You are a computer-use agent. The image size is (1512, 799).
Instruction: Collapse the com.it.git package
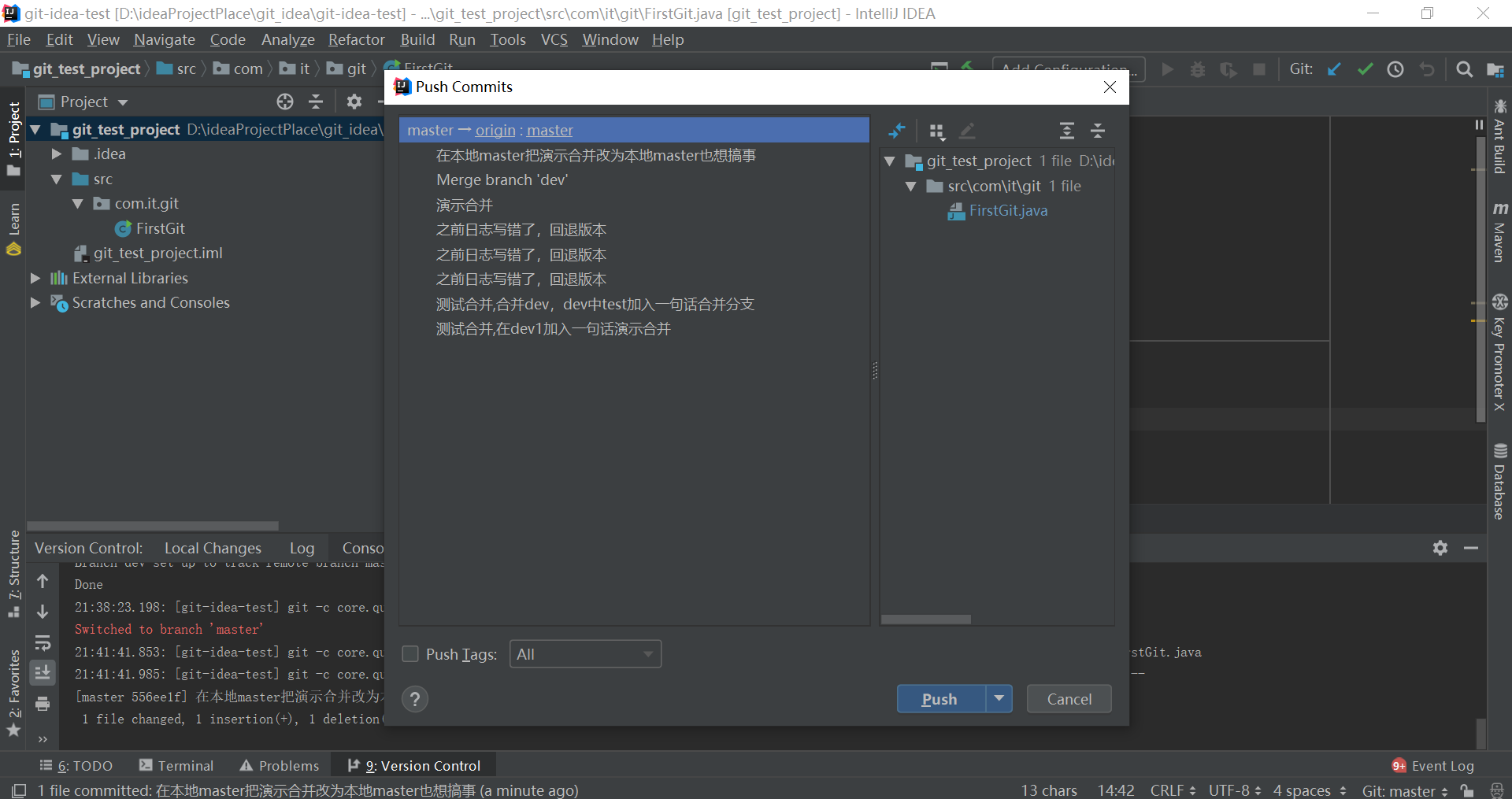(x=78, y=204)
